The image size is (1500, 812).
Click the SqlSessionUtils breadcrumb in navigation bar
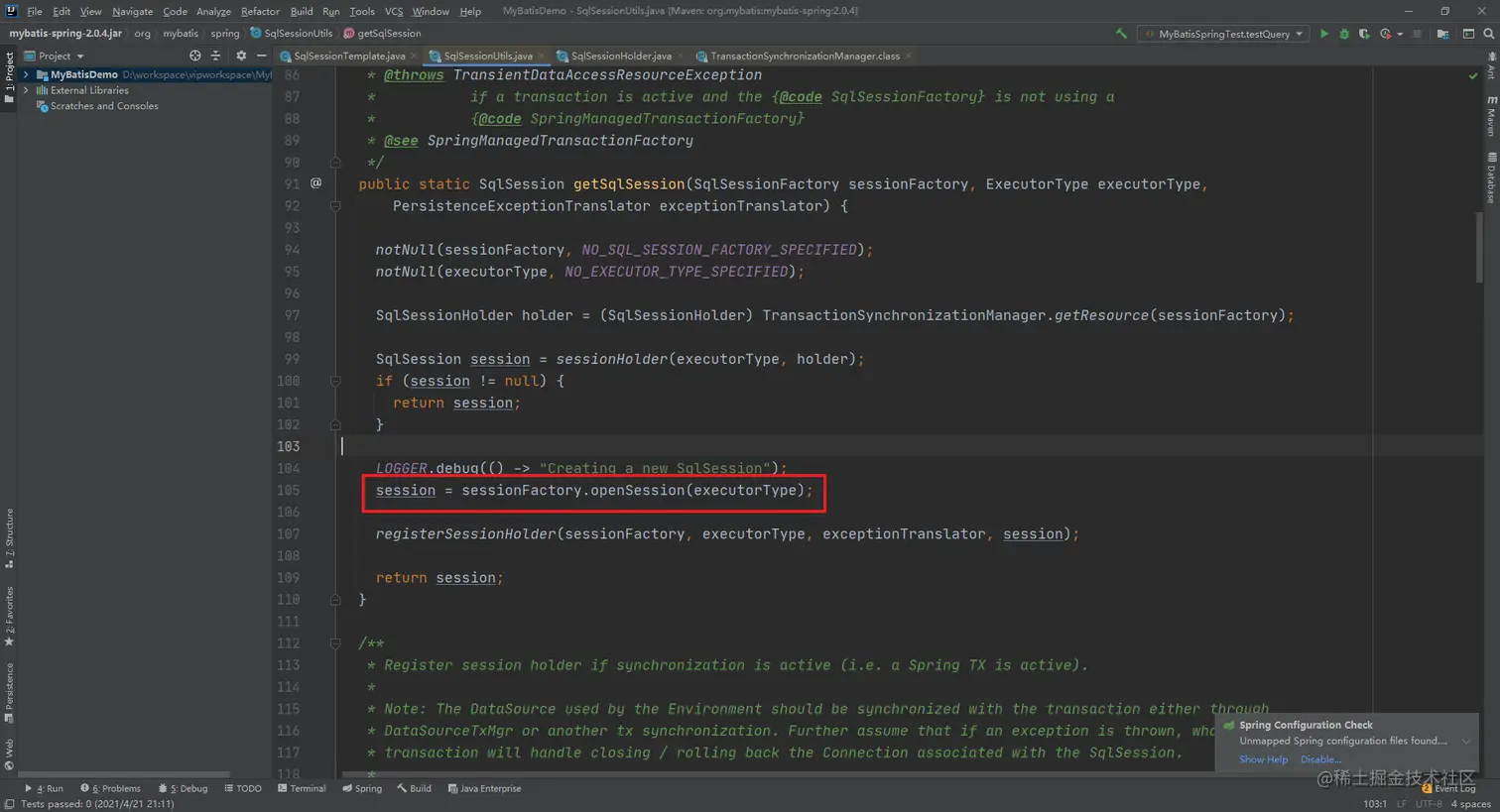pos(291,33)
